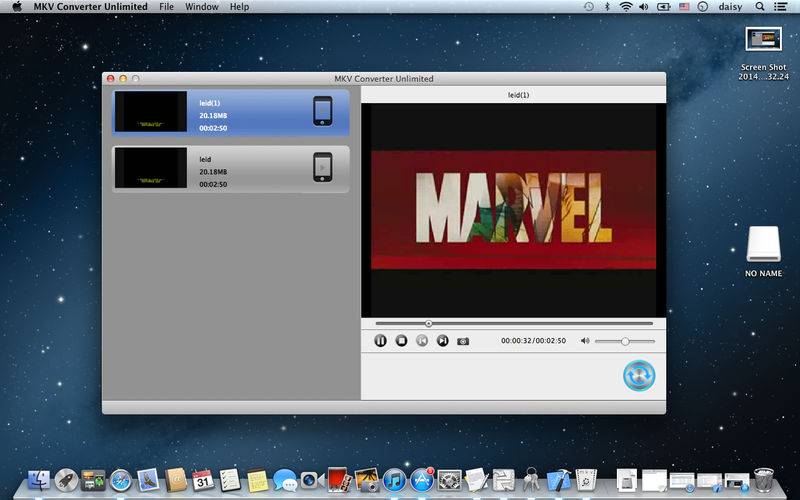Screen dimensions: 800x500
Task: Open the US flag input source menu
Action: click(x=684, y=7)
